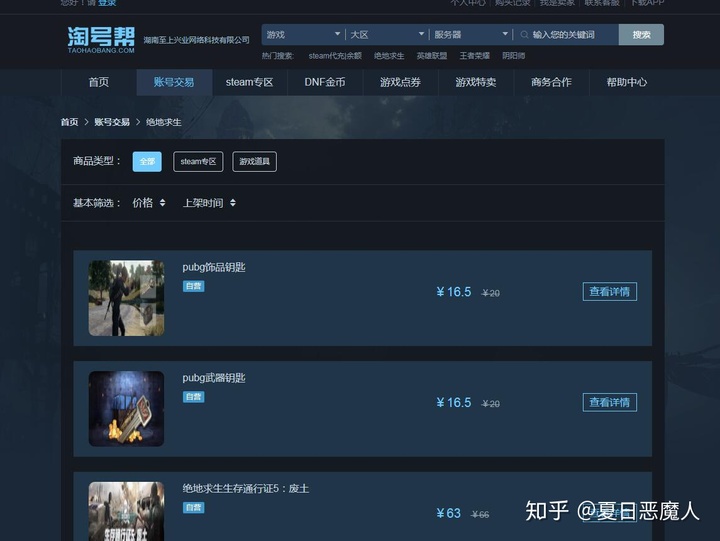The width and height of the screenshot is (720, 541).
Task: Click the 登录 link at the top
Action: click(x=107, y=3)
